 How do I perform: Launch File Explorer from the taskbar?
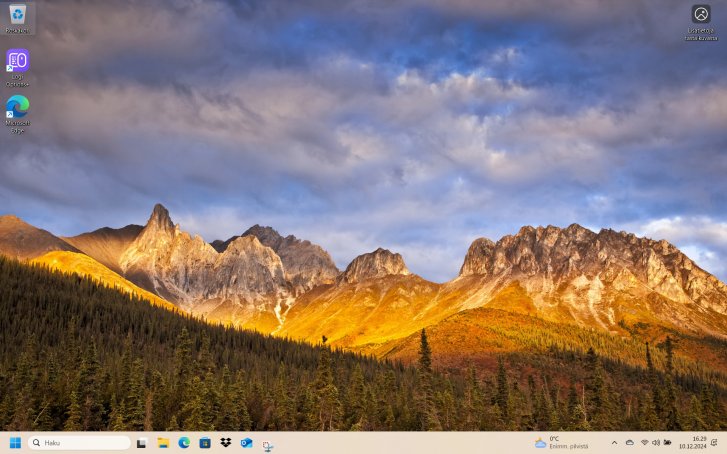click(163, 442)
